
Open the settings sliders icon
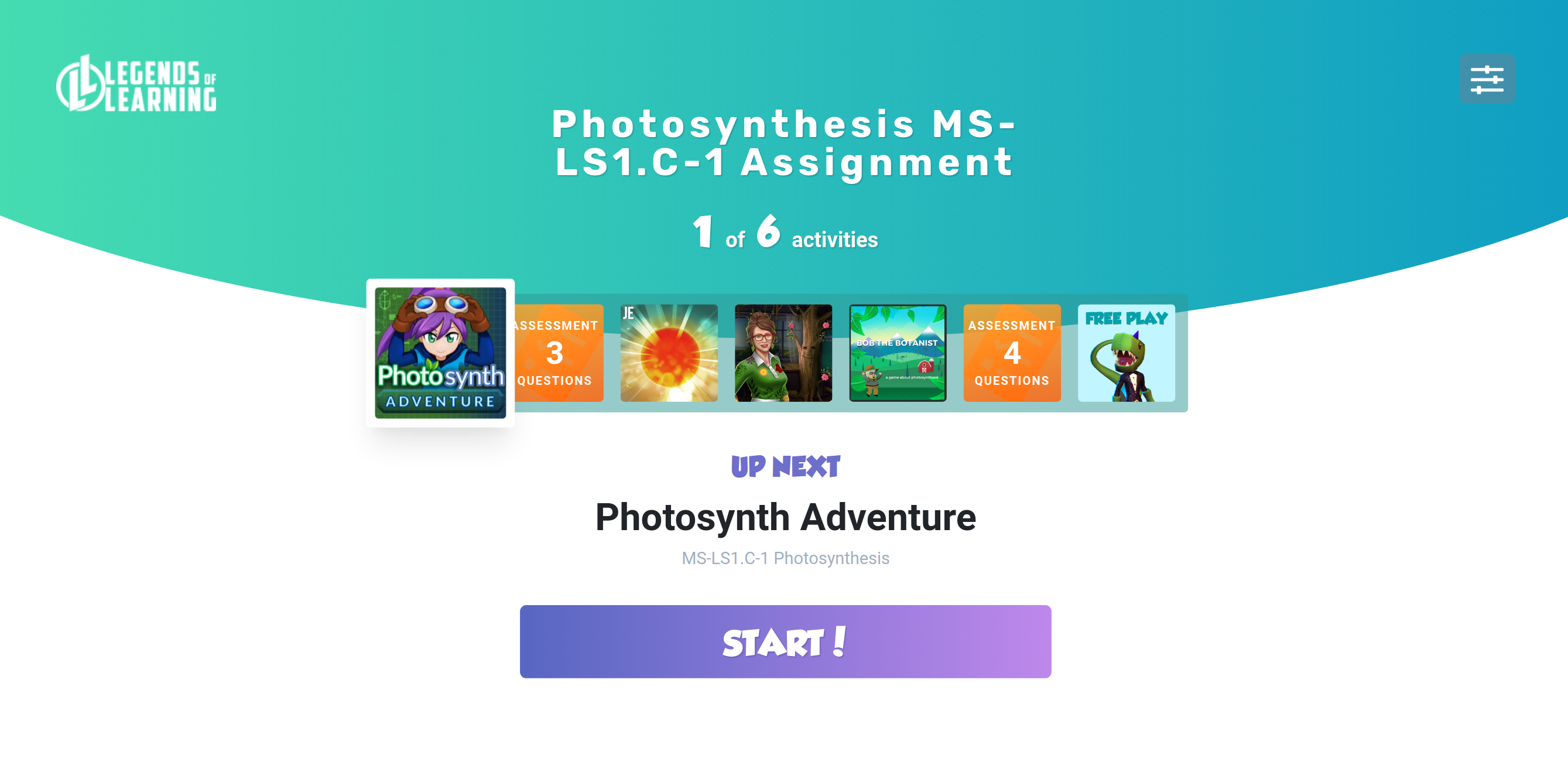(x=1487, y=79)
